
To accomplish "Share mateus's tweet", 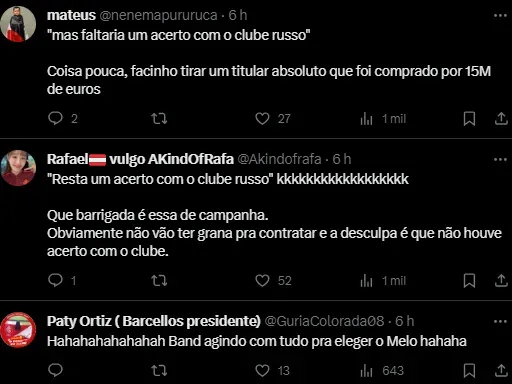I will point(501,119).
